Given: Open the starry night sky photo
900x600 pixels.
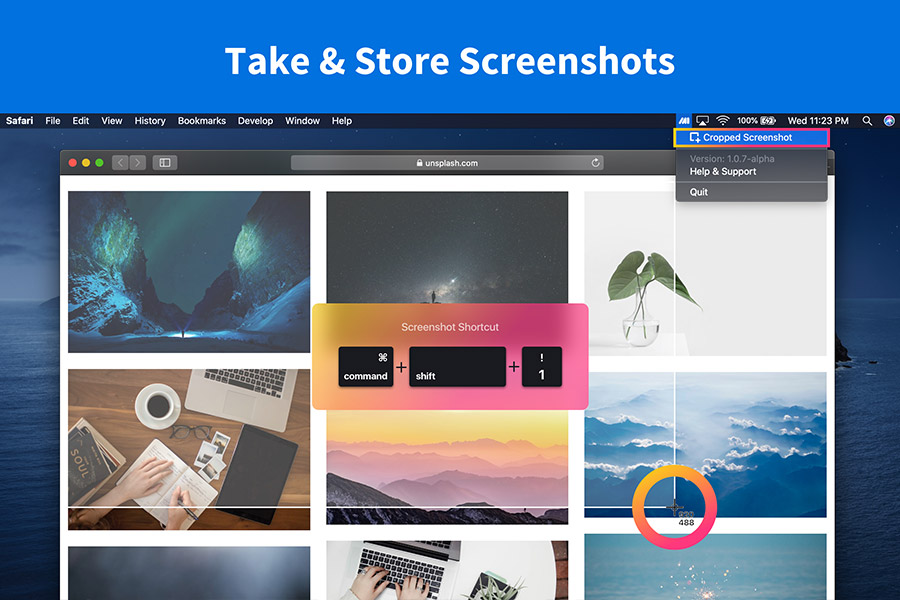Looking at the screenshot, I should point(447,247).
